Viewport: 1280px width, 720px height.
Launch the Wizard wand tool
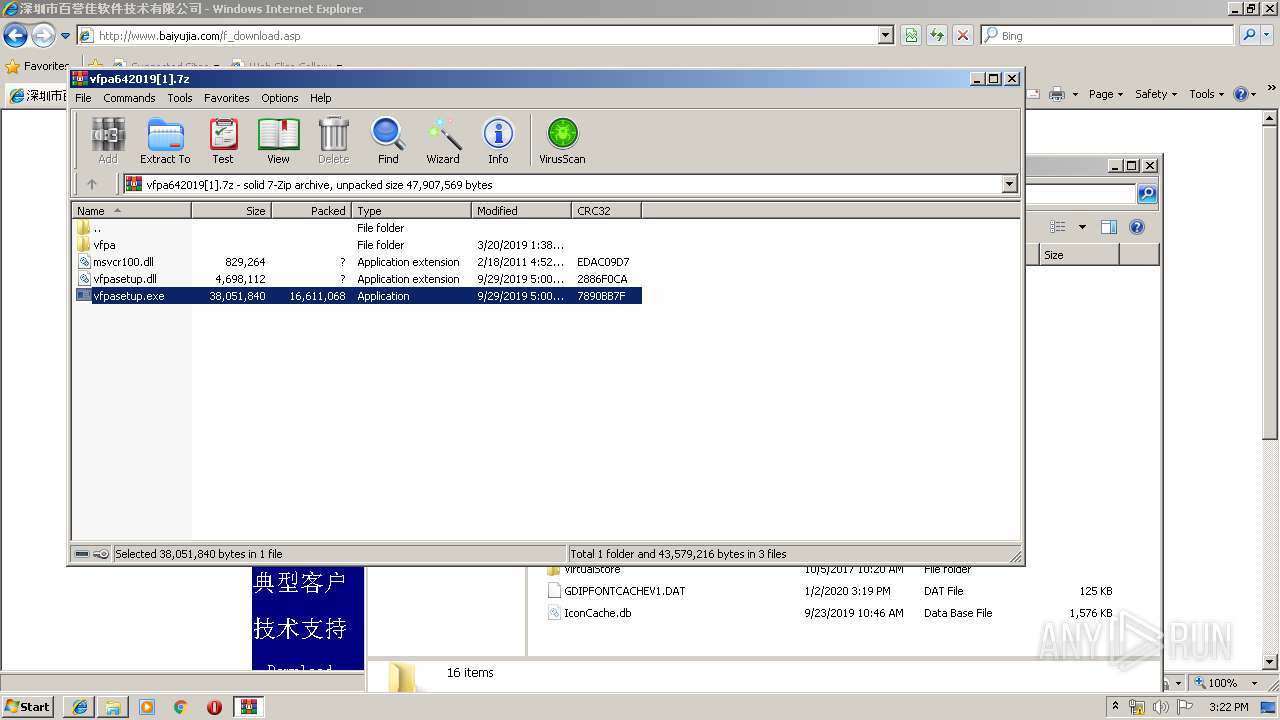[443, 141]
